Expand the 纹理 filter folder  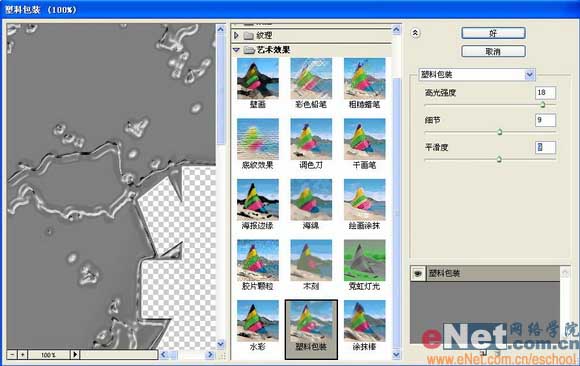237,36
